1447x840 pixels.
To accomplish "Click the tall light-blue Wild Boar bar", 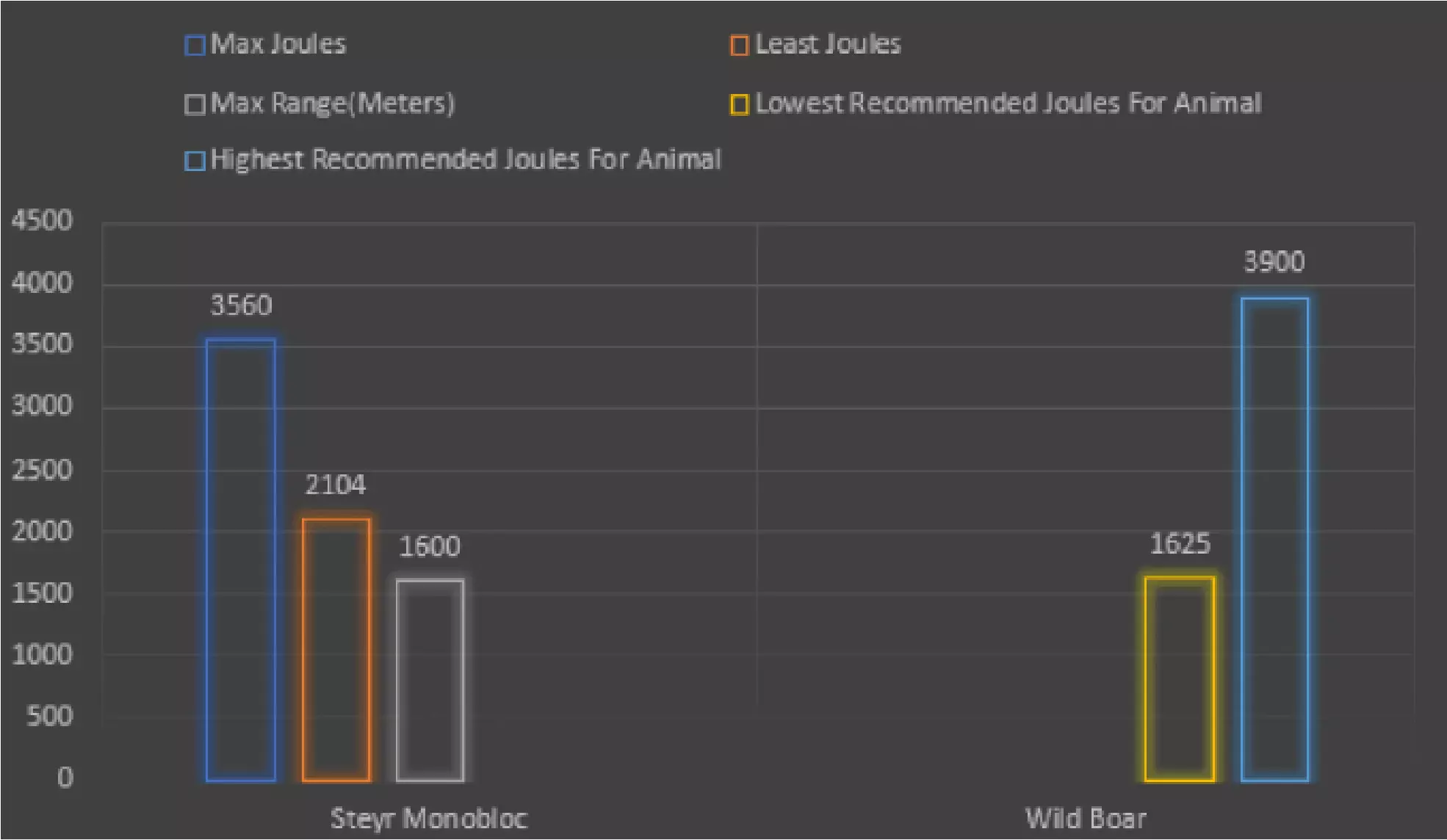I will pos(1274,539).
